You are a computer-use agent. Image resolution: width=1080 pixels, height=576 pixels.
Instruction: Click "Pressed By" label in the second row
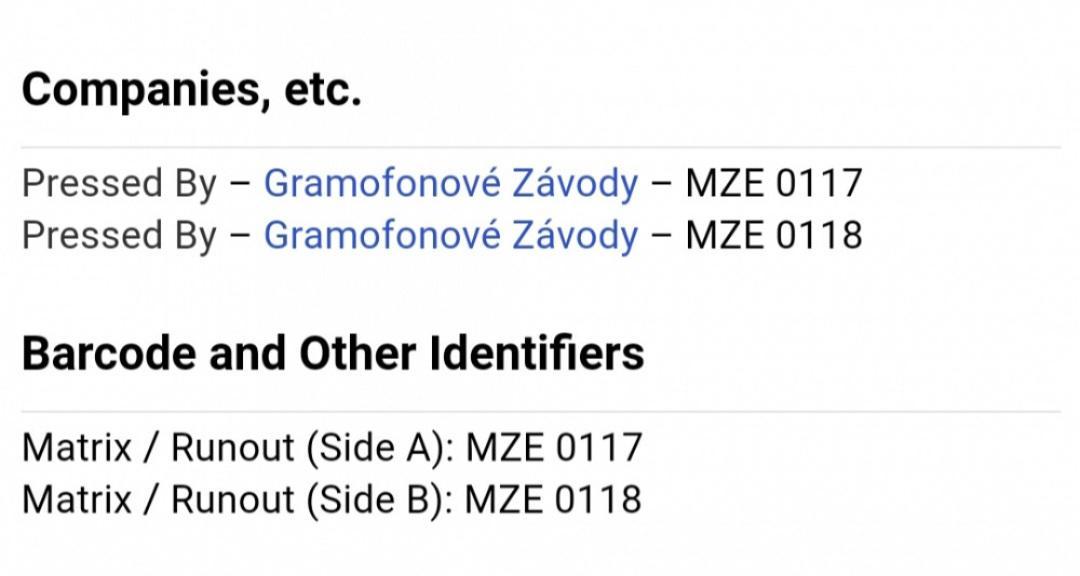click(x=118, y=235)
